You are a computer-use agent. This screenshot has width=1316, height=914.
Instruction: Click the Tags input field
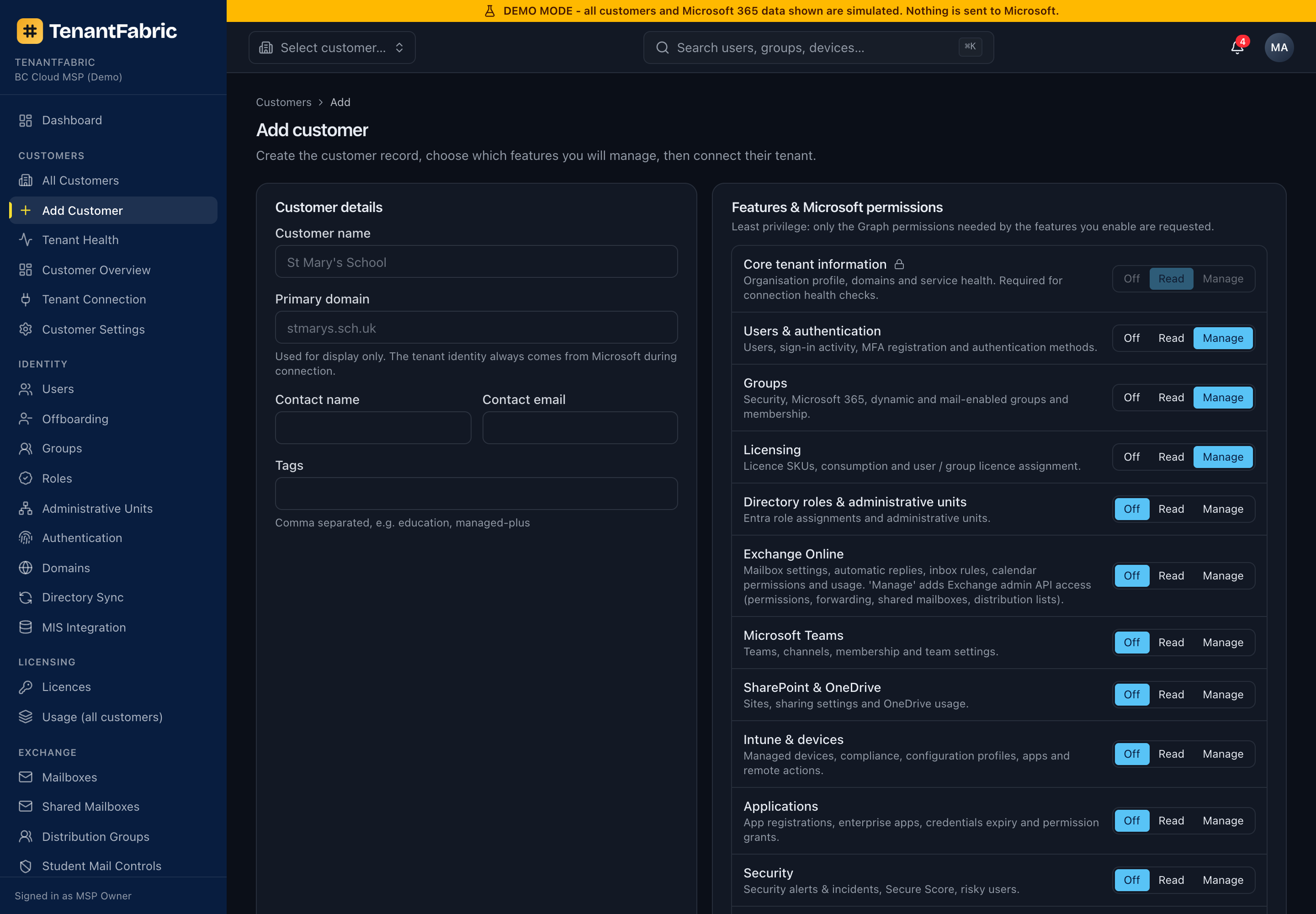(477, 494)
